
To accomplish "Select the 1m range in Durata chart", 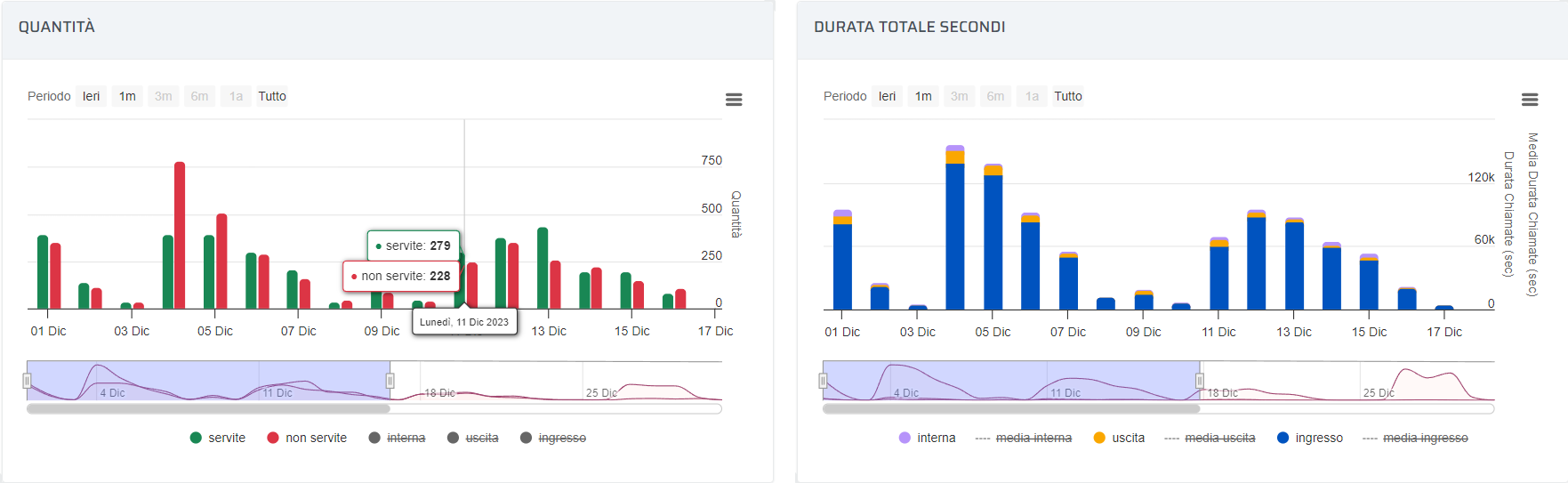I will click(924, 96).
